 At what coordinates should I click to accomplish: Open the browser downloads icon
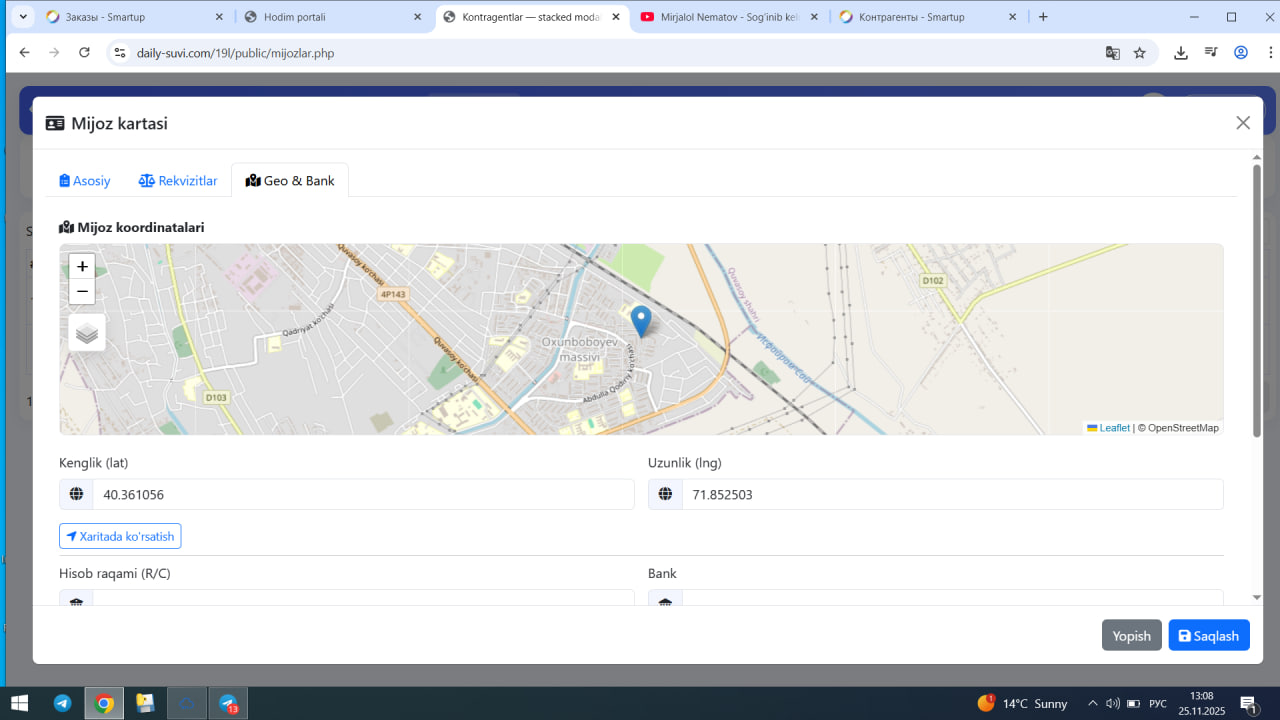(1181, 53)
